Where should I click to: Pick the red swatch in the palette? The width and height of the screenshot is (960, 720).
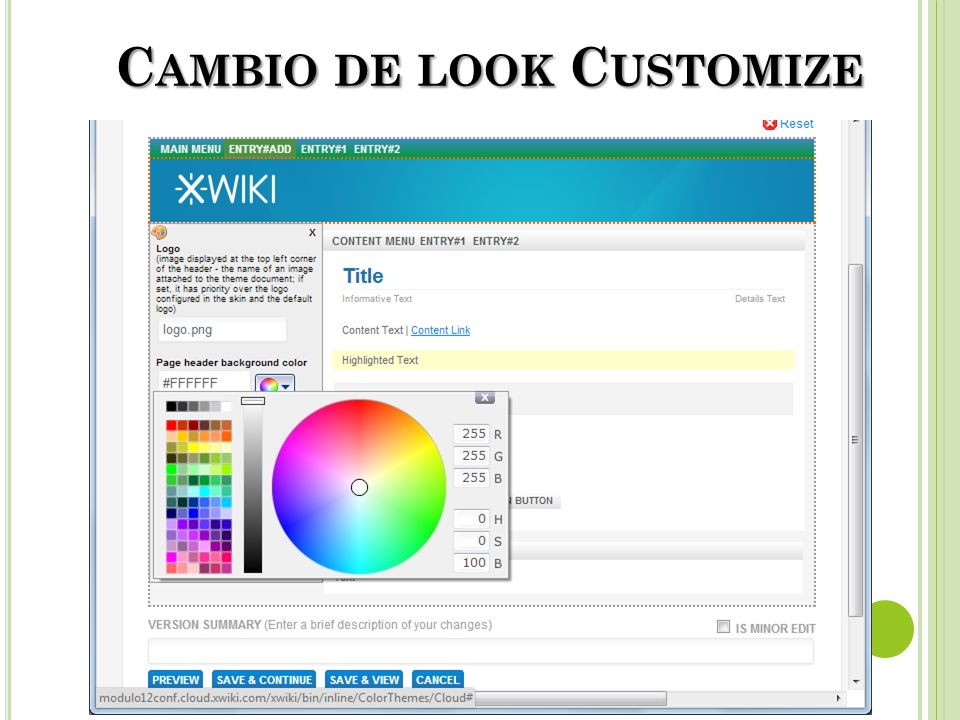pyautogui.click(x=171, y=425)
